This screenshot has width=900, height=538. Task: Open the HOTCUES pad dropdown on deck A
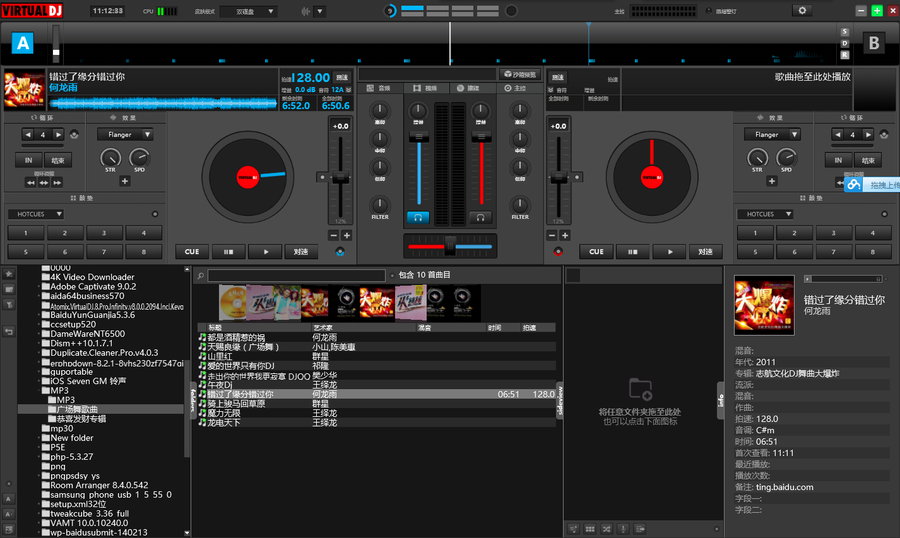pyautogui.click(x=36, y=214)
